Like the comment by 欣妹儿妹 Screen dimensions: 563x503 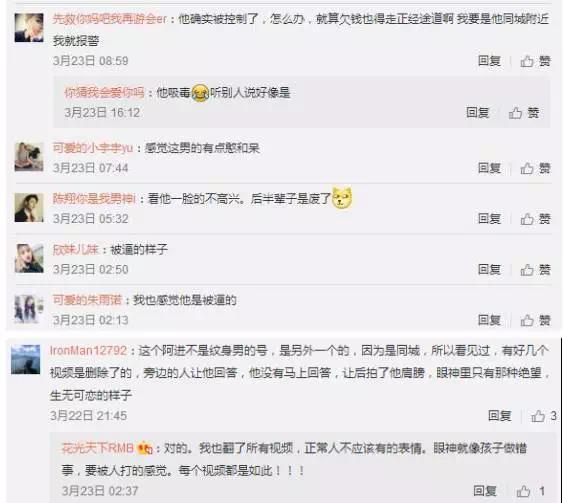[535, 270]
